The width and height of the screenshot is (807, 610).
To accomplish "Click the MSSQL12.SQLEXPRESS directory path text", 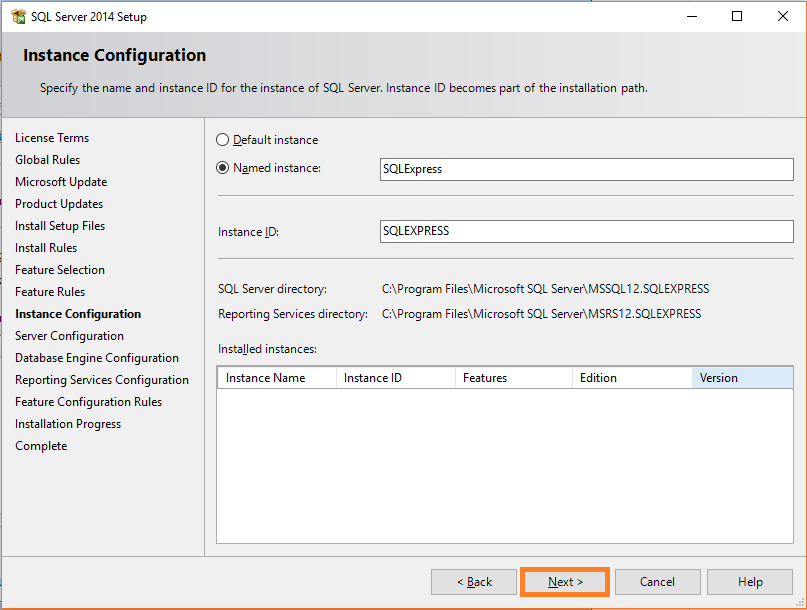I will 546,289.
